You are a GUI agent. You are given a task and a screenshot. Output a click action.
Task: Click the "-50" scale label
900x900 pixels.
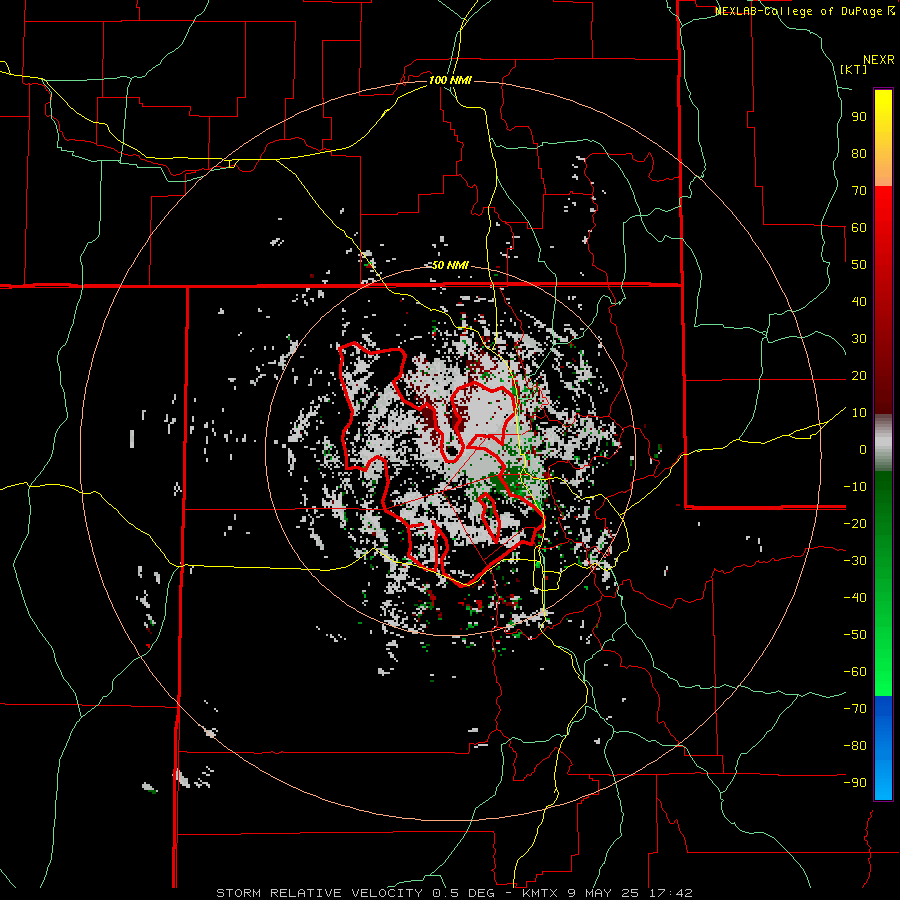tap(855, 635)
